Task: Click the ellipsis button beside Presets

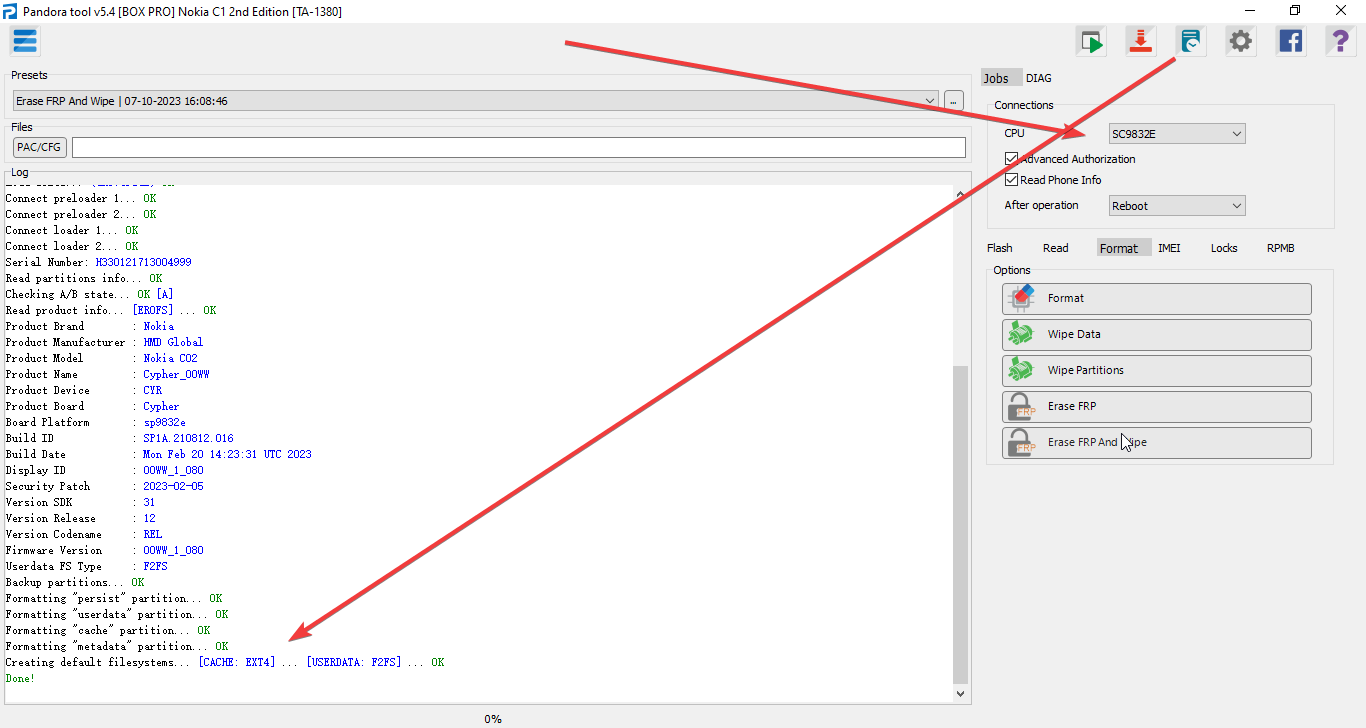Action: 953,101
